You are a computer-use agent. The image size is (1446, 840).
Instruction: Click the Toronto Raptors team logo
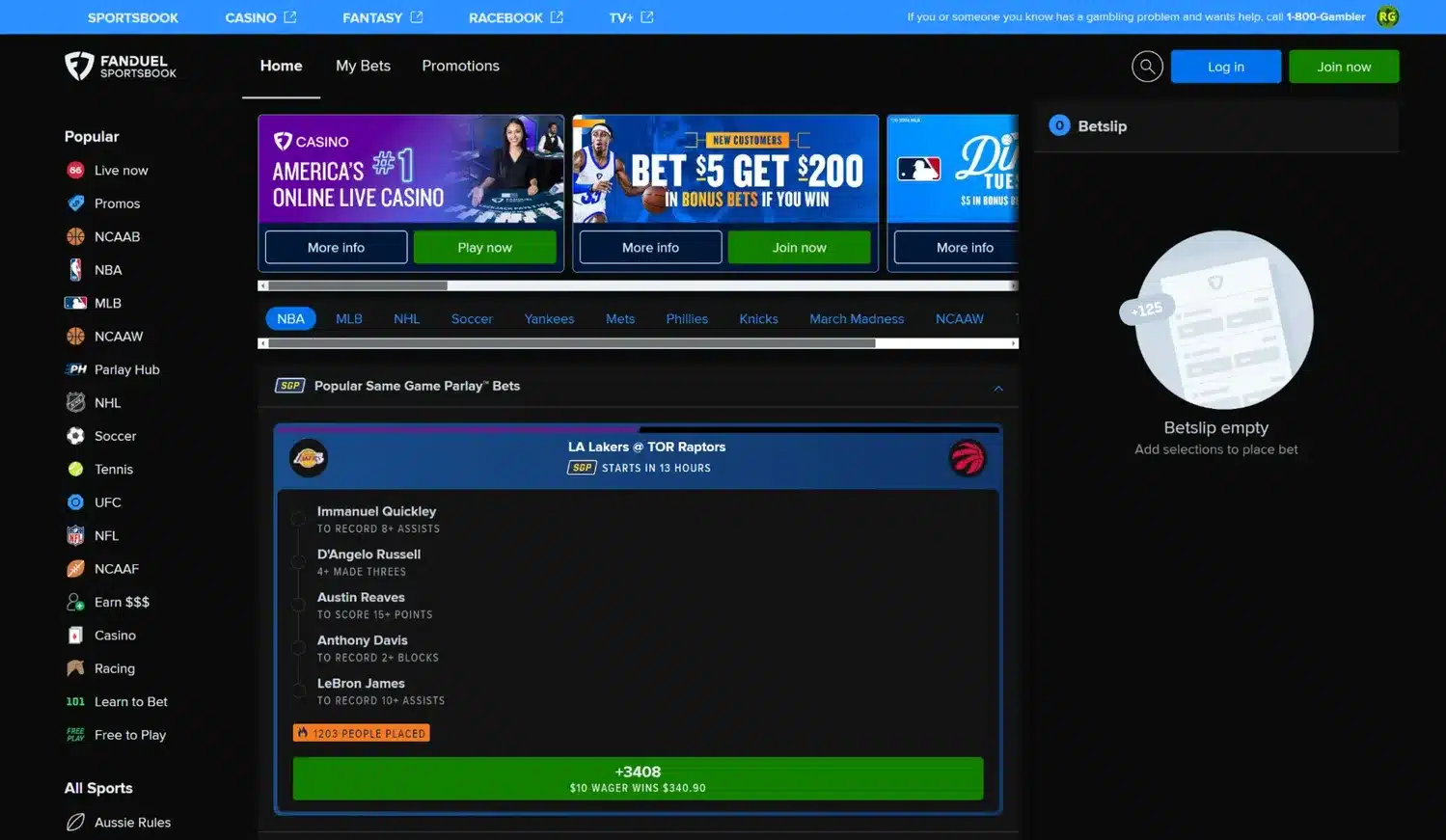click(968, 458)
